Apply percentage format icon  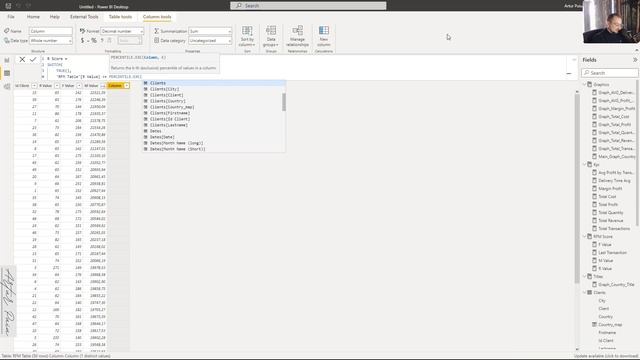click(94, 40)
